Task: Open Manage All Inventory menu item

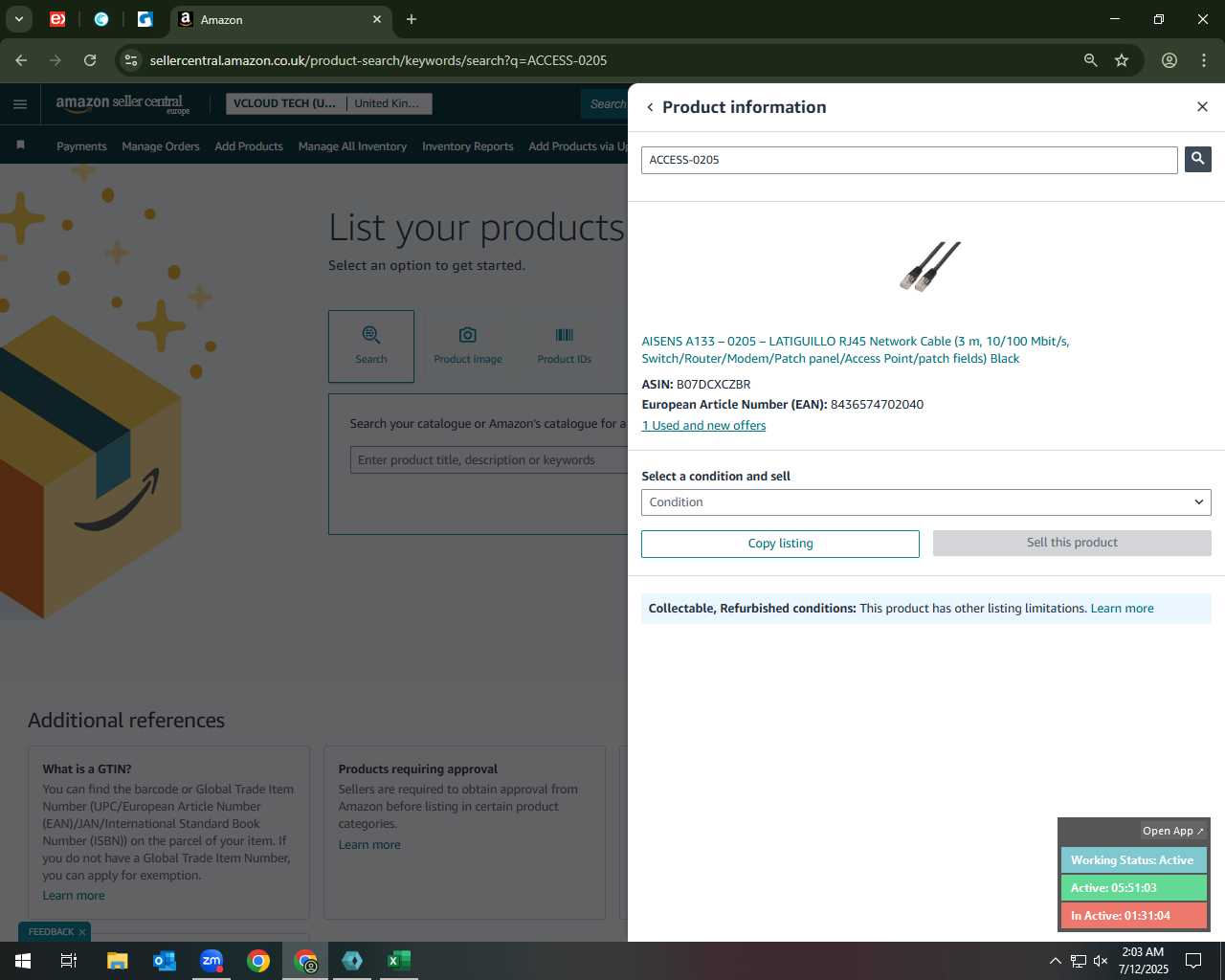Action: (x=352, y=146)
